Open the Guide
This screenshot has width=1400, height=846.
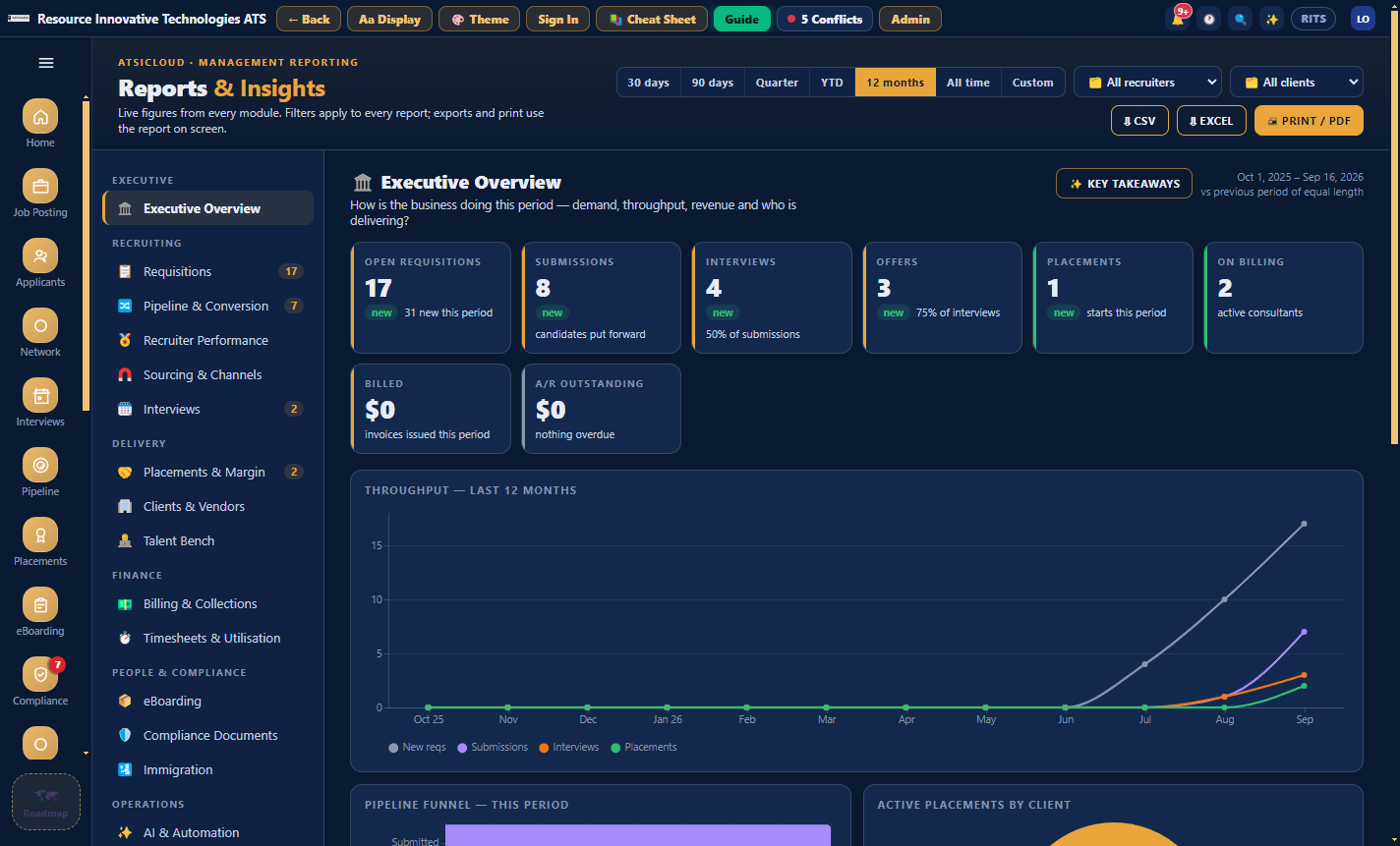742,19
